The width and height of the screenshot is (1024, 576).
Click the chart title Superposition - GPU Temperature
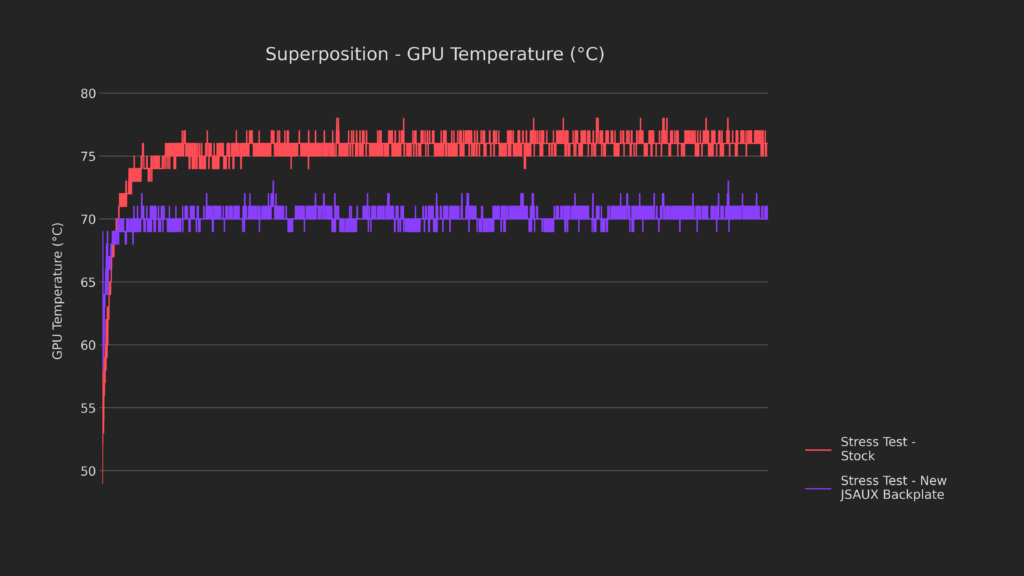click(x=434, y=54)
